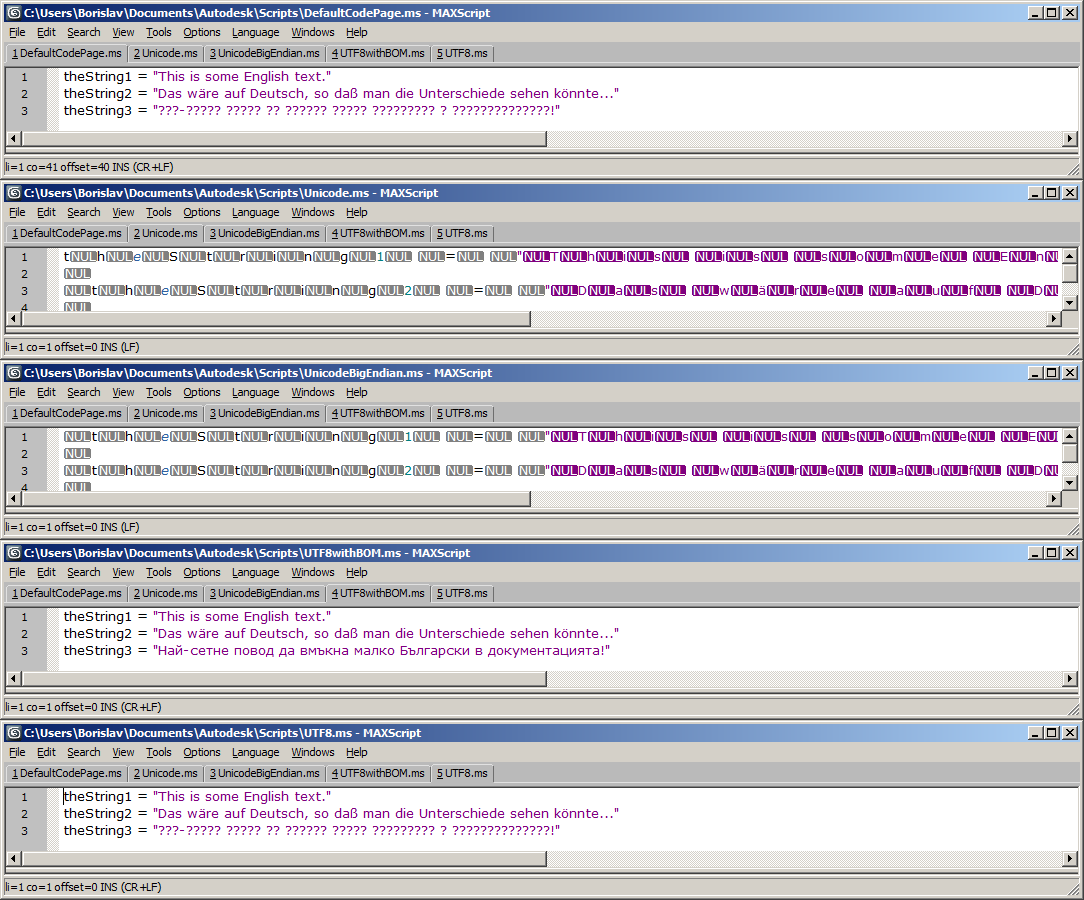Image resolution: width=1084 pixels, height=900 pixels.
Task: Select 2 Unicode.ms tab in UTF8.ms window
Action: (165, 774)
